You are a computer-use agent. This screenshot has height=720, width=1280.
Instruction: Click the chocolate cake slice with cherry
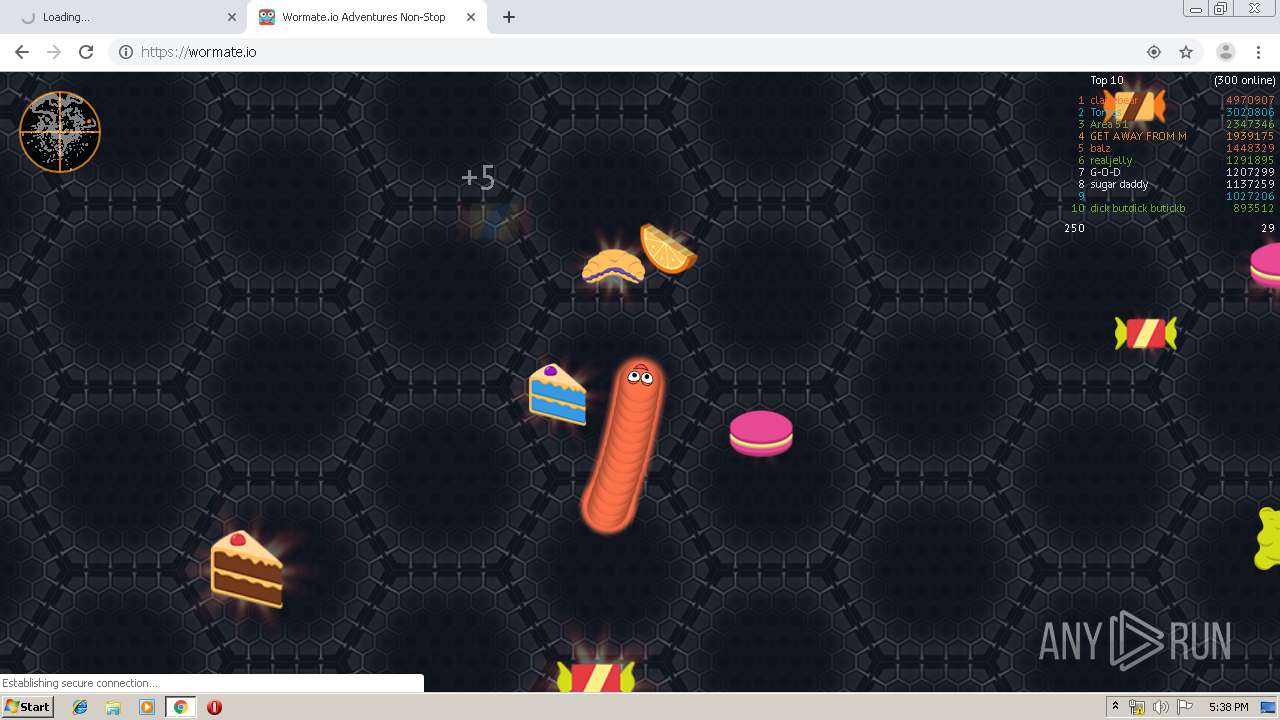coord(246,569)
